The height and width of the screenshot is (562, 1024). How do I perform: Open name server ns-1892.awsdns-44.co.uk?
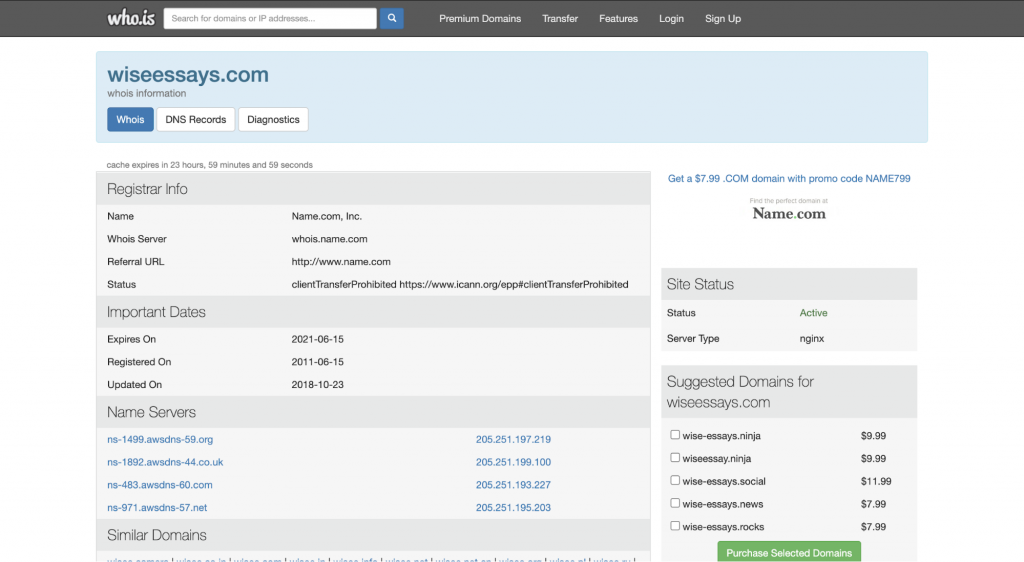[165, 462]
